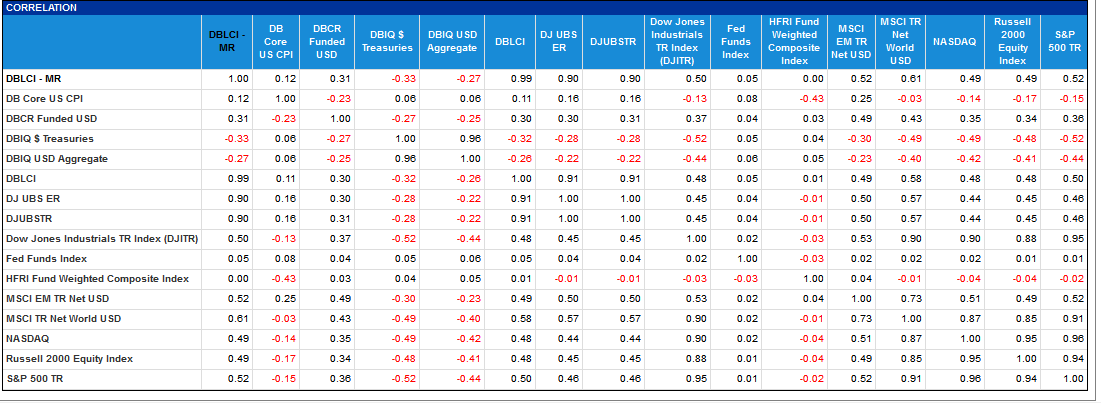Click 0.91 in the S&P 500 TR row
The width and height of the screenshot is (1101, 404).
pos(909,379)
